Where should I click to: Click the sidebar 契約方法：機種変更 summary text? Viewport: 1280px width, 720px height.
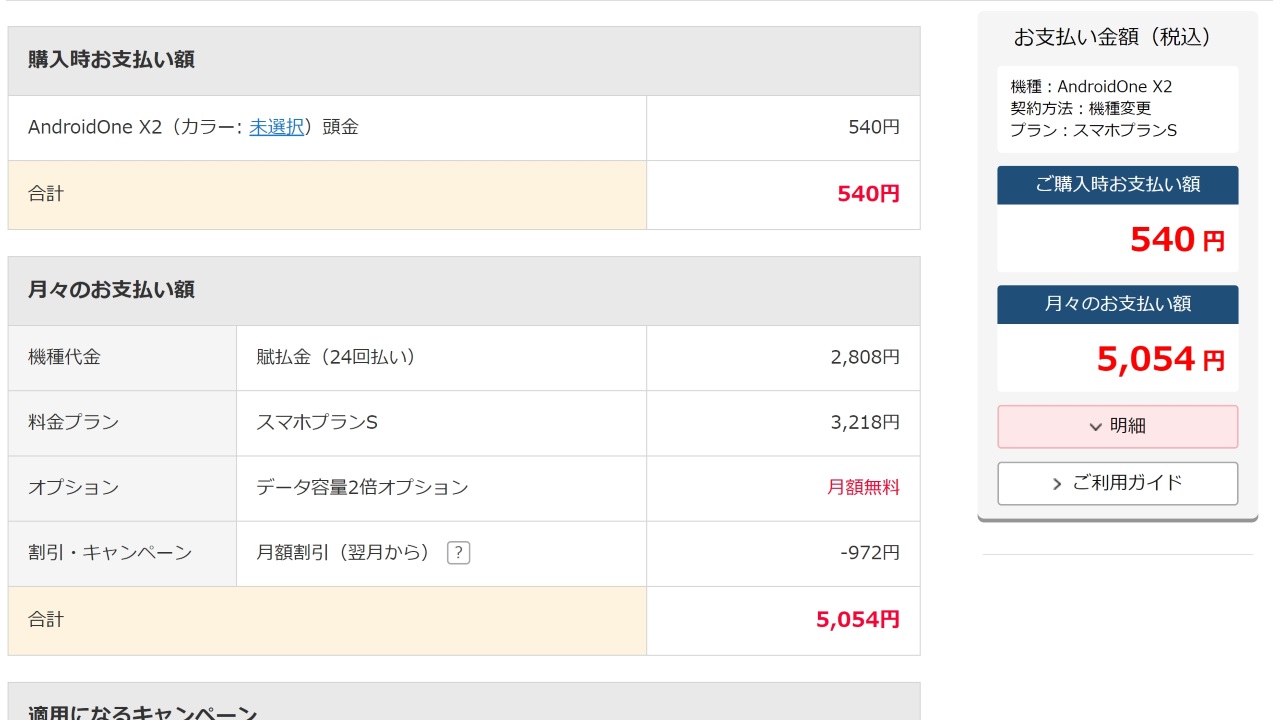point(1080,108)
